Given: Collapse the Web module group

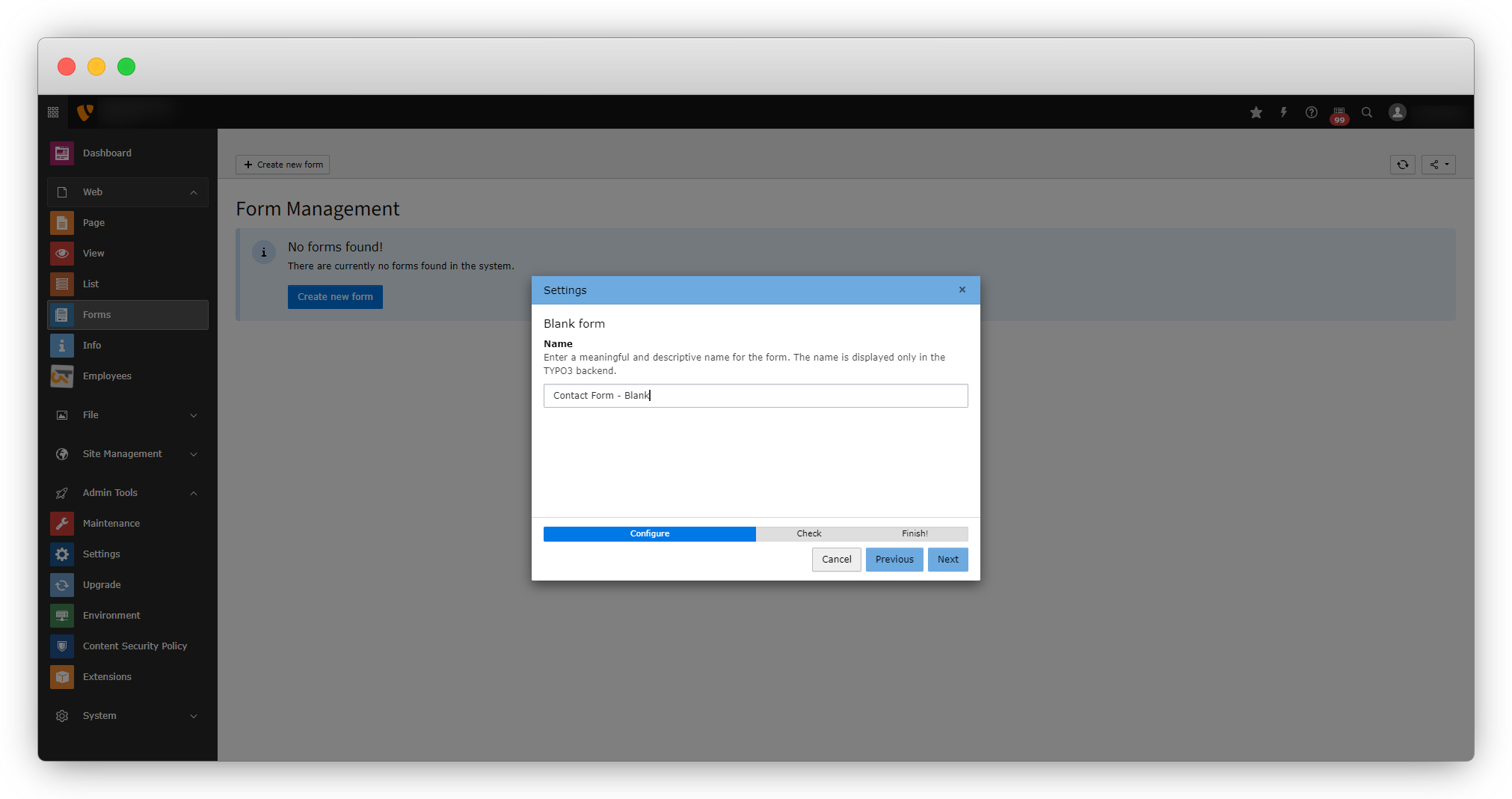Looking at the screenshot, I should pos(194,192).
